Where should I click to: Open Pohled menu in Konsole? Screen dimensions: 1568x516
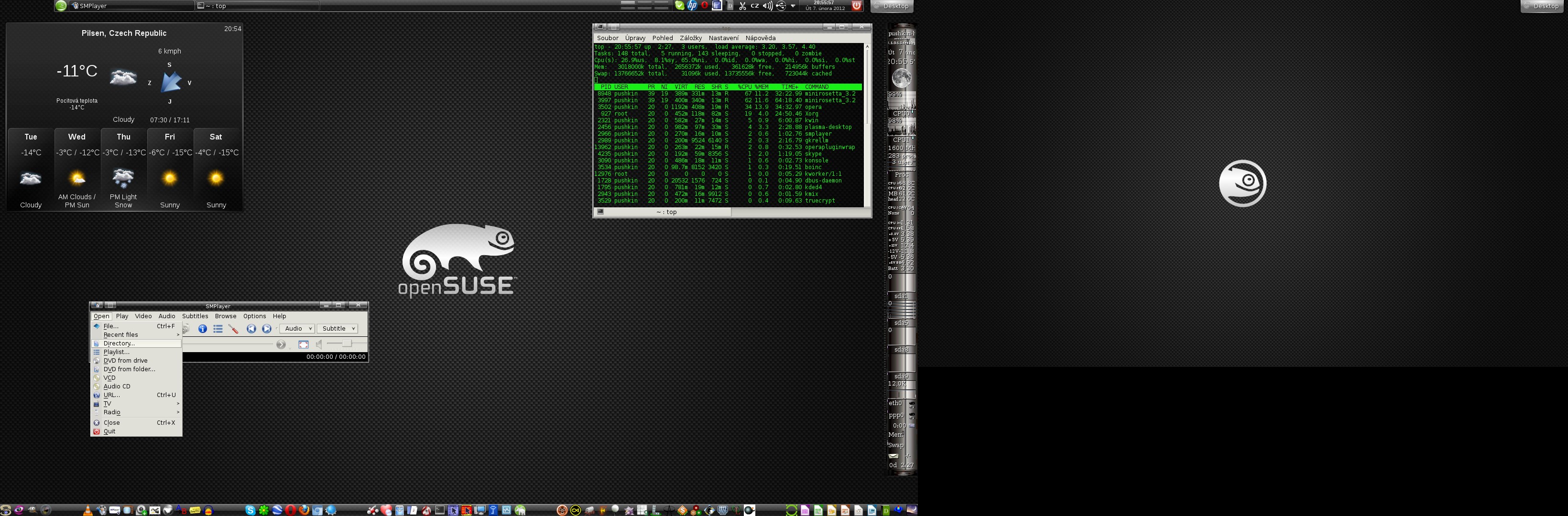coord(662,38)
